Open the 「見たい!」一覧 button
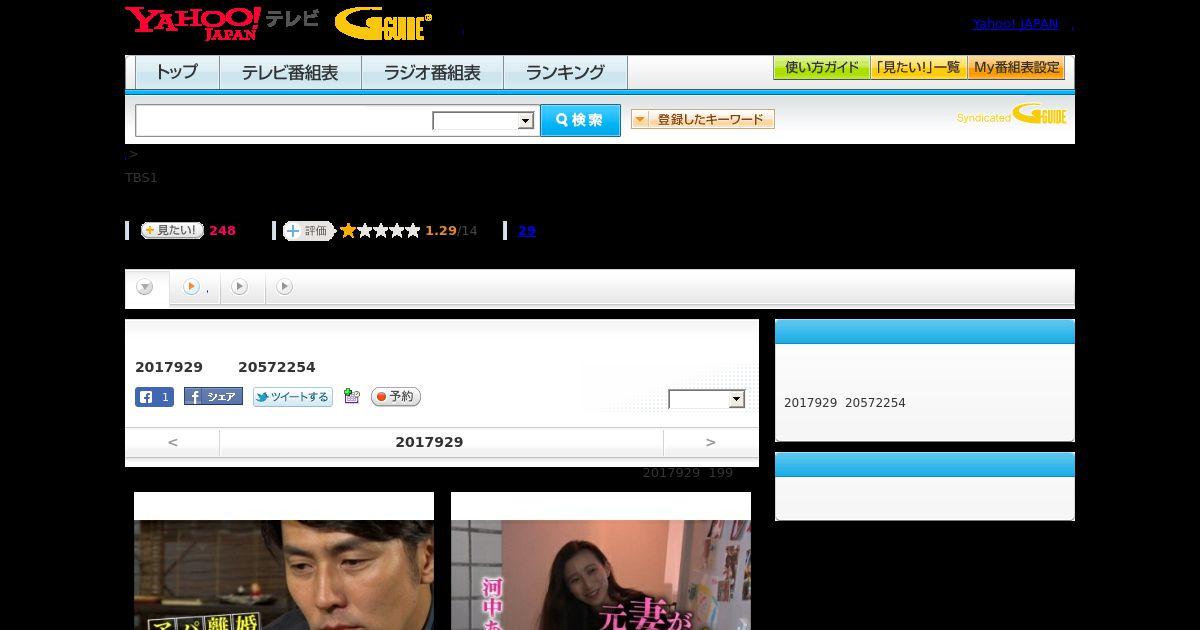This screenshot has width=1200, height=630. pos(919,68)
